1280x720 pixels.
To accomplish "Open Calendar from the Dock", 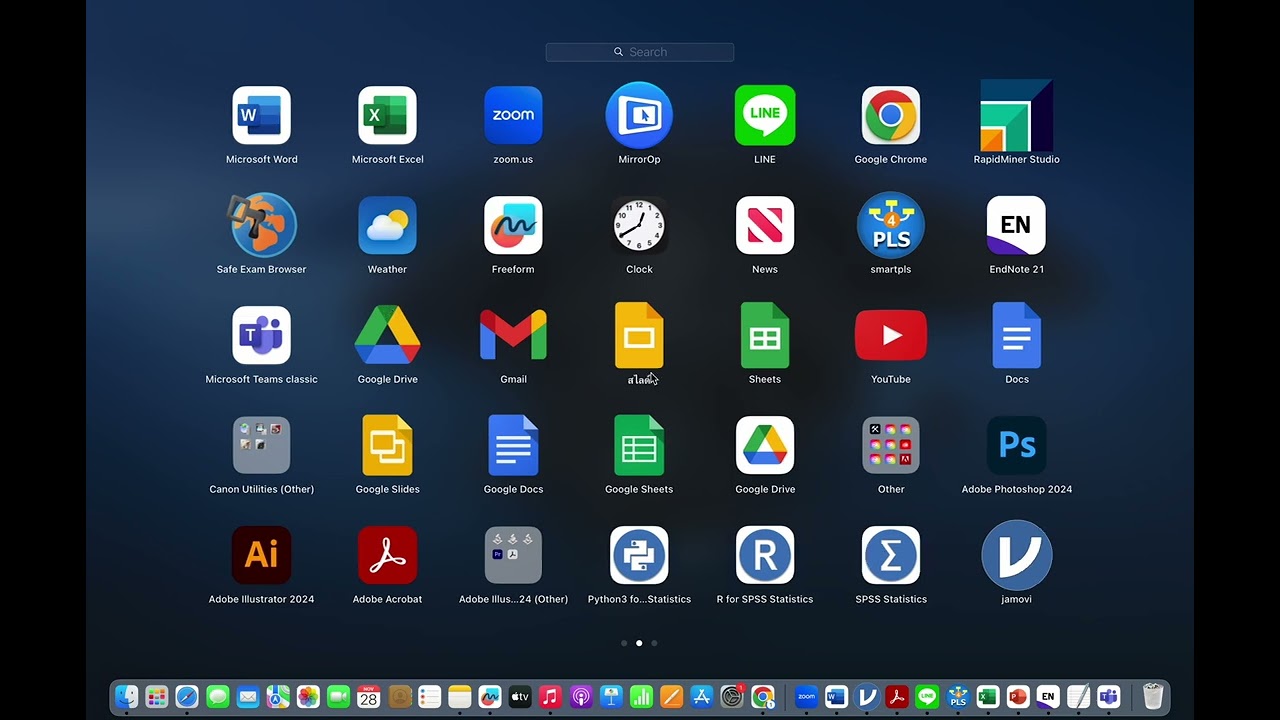I will tap(369, 697).
